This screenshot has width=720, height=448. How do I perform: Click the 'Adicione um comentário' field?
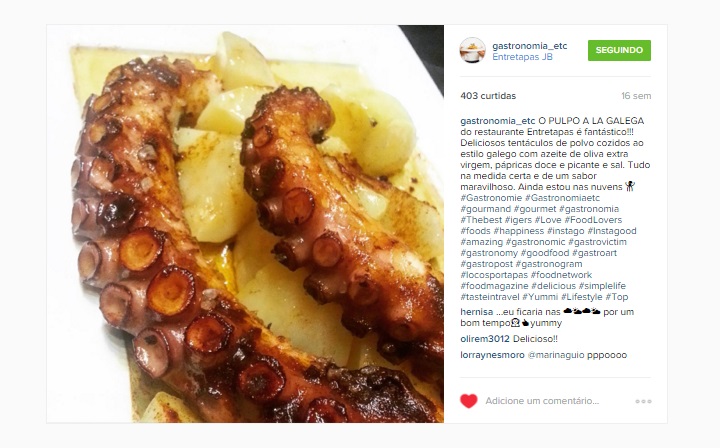click(542, 401)
